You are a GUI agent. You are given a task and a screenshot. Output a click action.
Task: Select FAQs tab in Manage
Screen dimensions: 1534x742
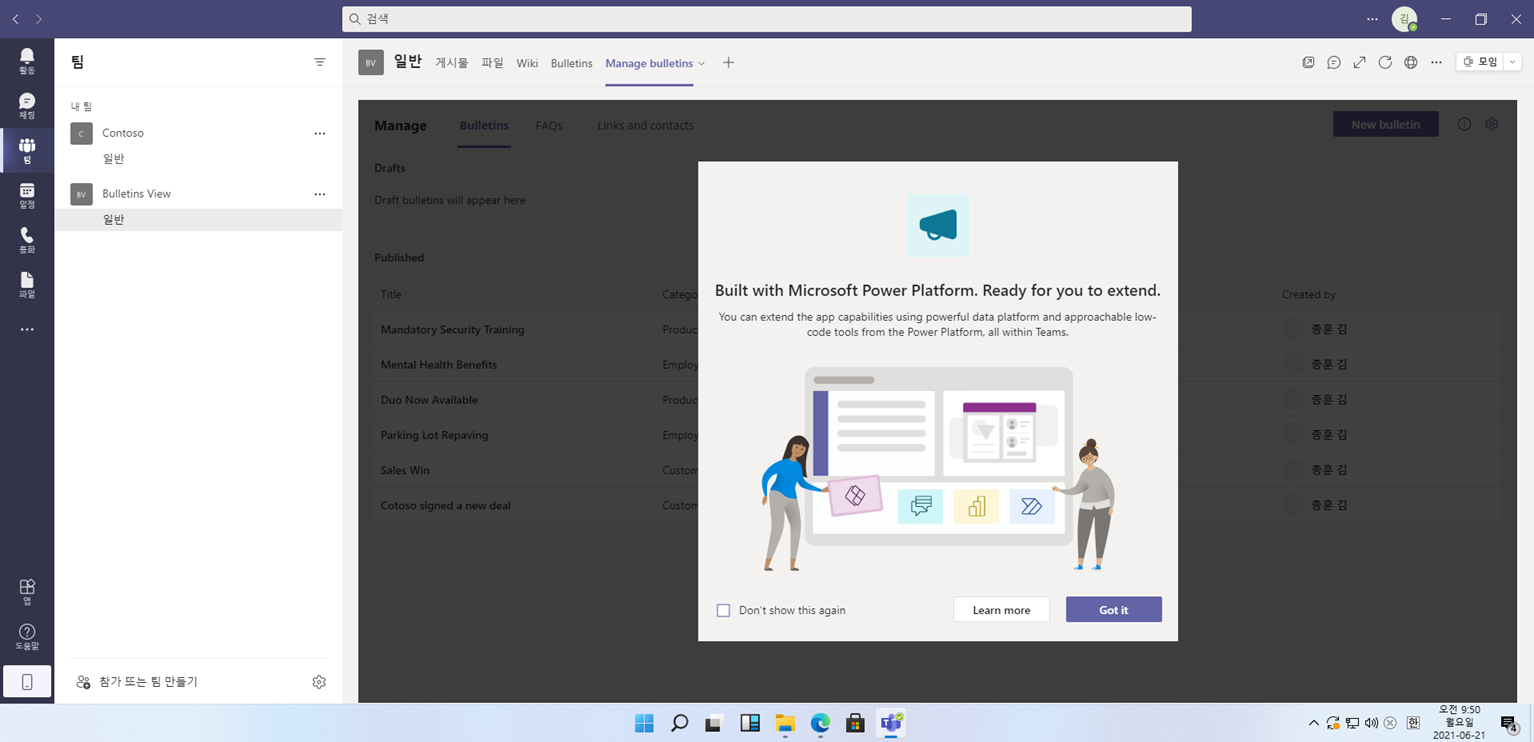[x=549, y=126]
